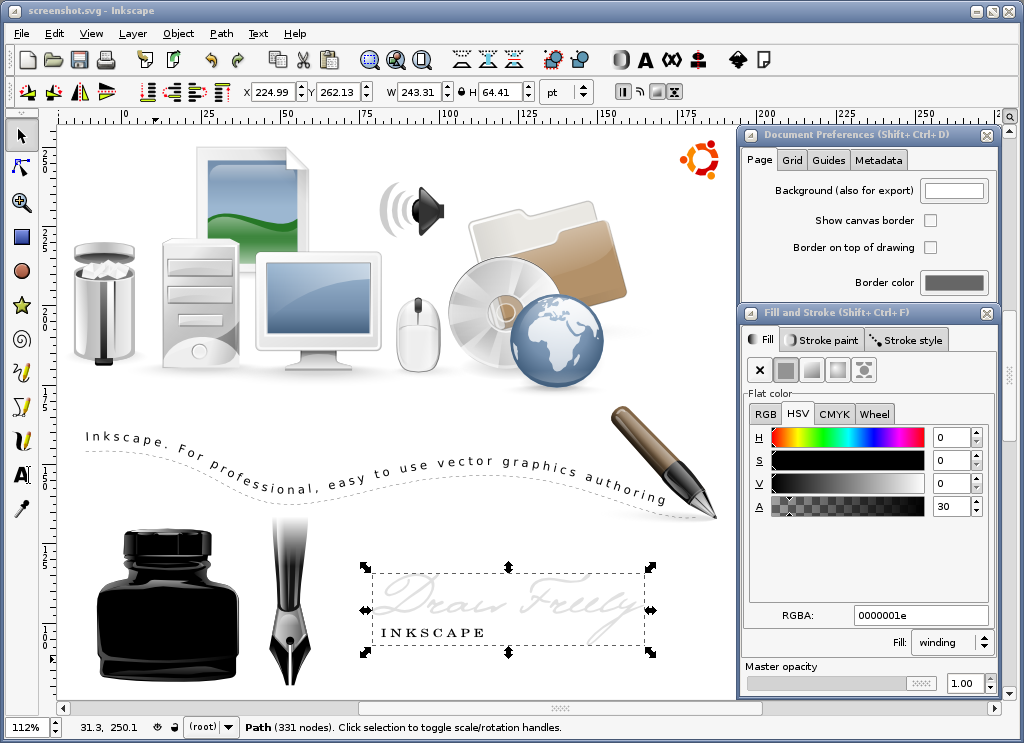Select the Calligraphy pen tool
Screen dimensions: 1024x743
pyautogui.click(x=21, y=441)
